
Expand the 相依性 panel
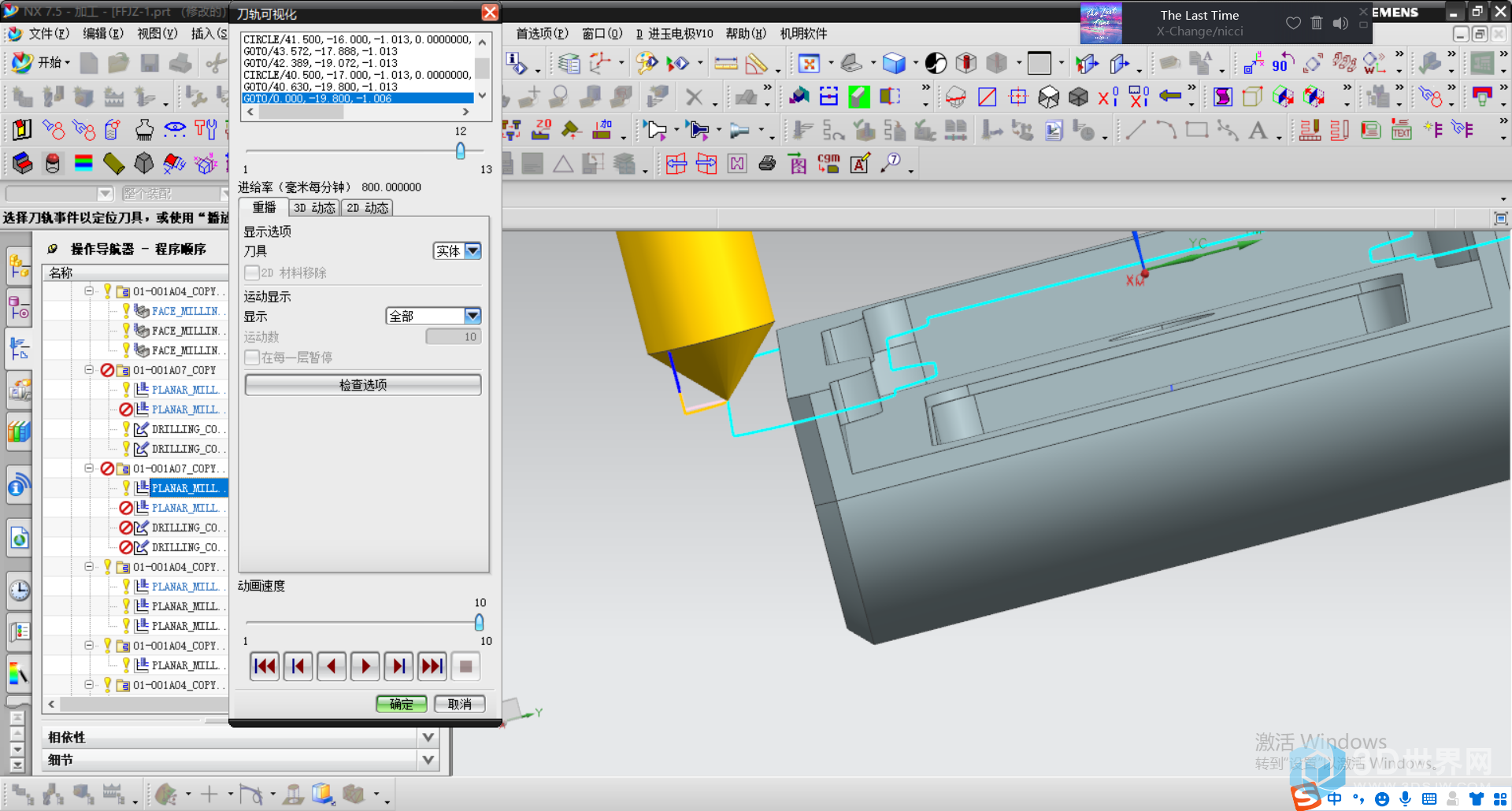click(428, 737)
